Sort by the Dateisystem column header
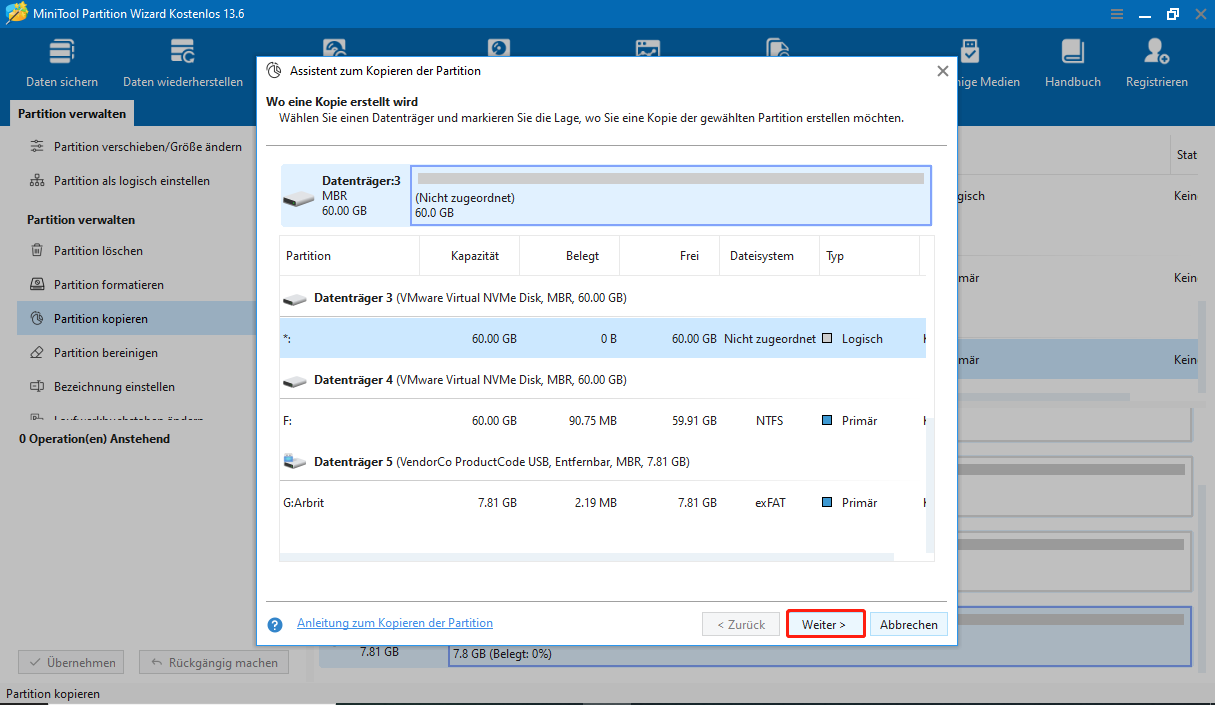This screenshot has height=705, width=1215. [x=769, y=256]
